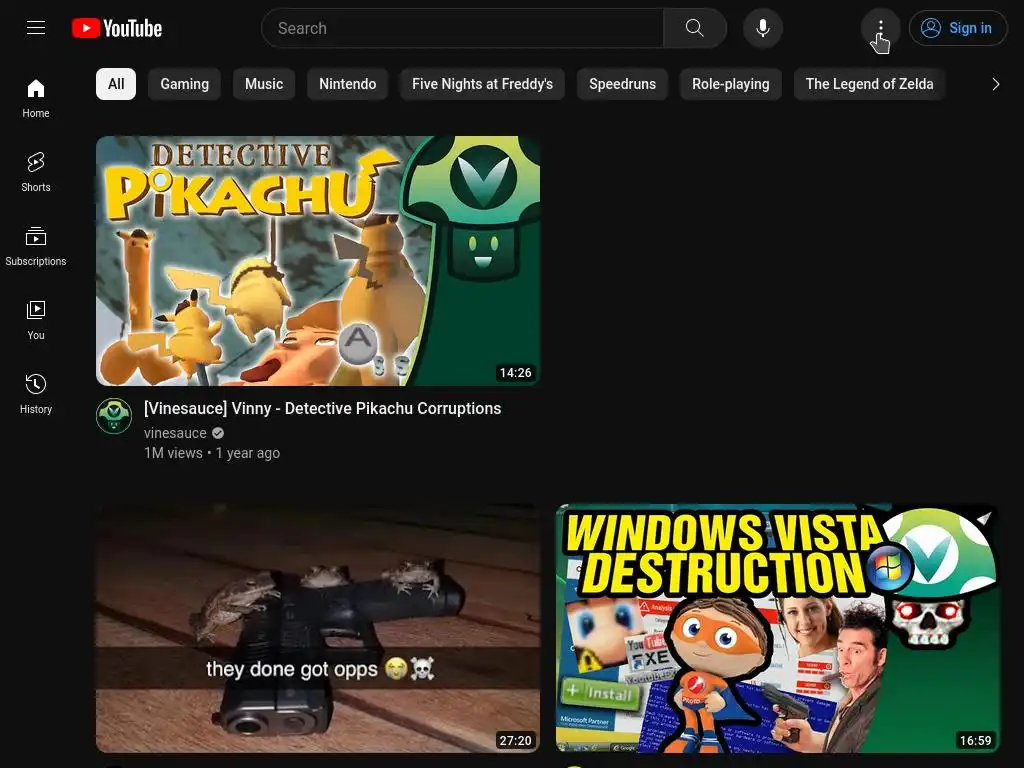Select The Legend of Zelda chip
1024x768 pixels.
pos(869,84)
